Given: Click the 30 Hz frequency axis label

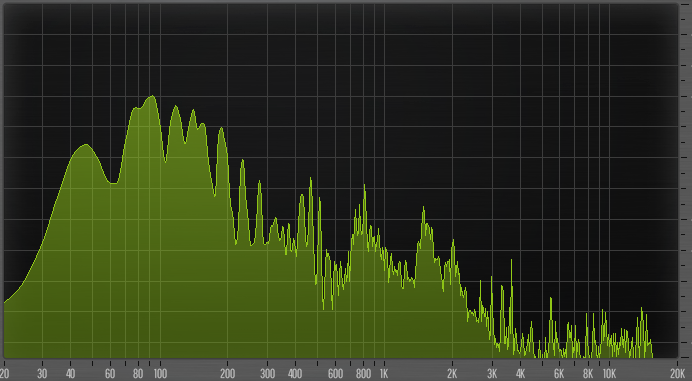Looking at the screenshot, I should click(42, 374).
